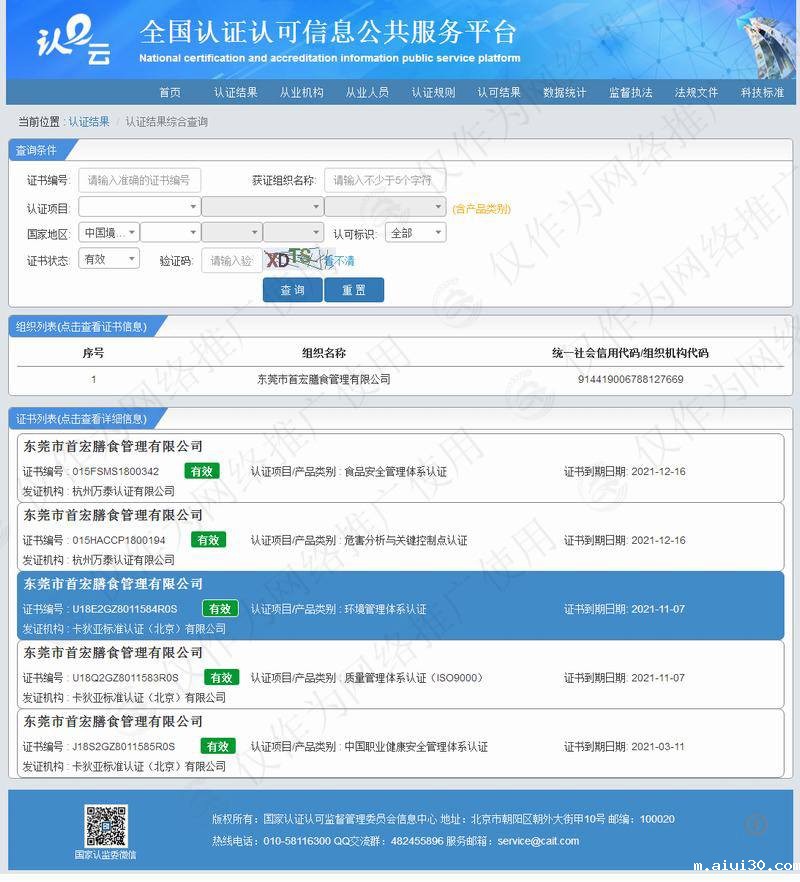Click the 证书编号 input field

pyautogui.click(x=145, y=180)
